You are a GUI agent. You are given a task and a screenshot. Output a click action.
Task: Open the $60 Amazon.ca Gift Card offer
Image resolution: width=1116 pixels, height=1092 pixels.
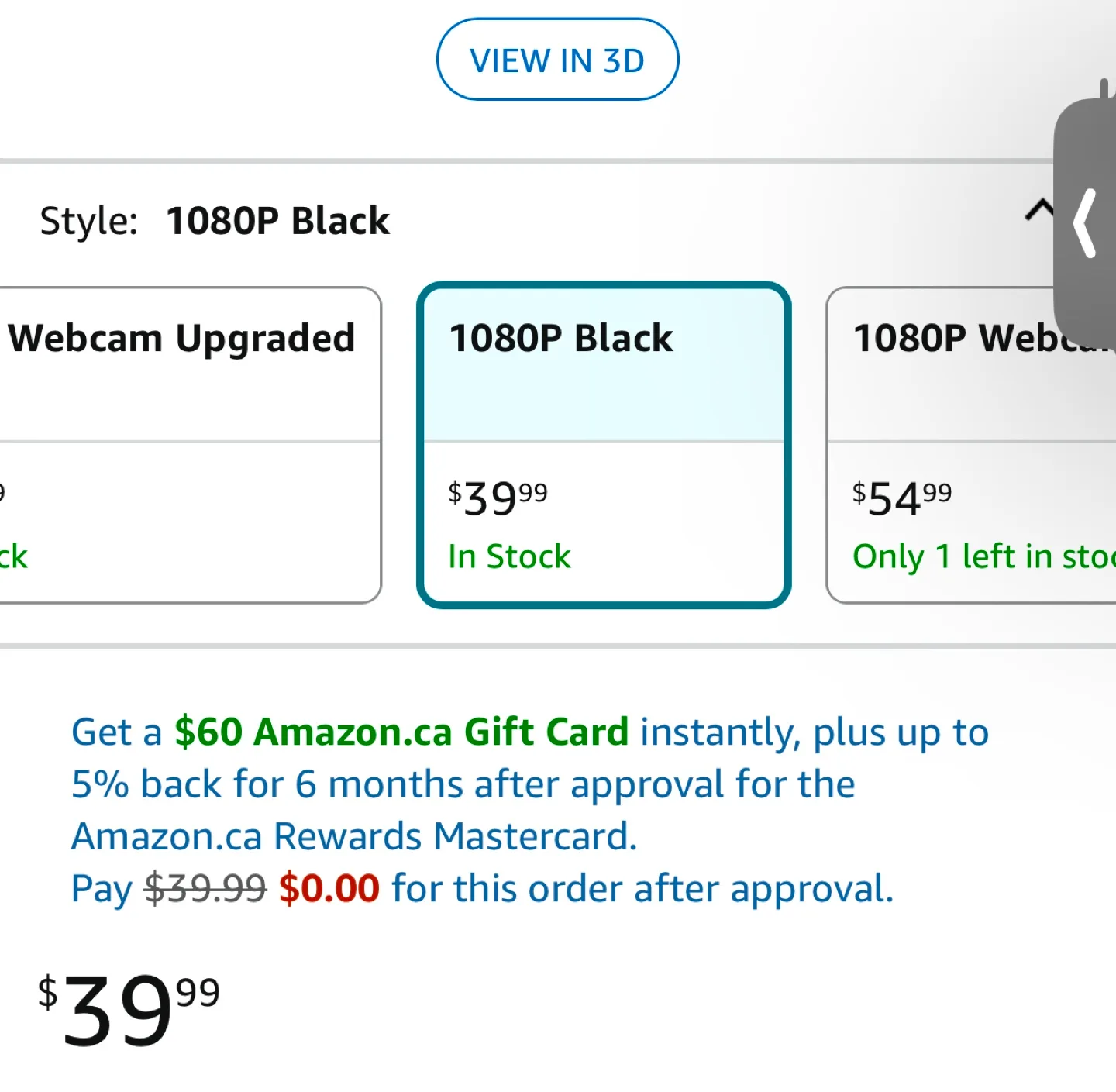401,732
